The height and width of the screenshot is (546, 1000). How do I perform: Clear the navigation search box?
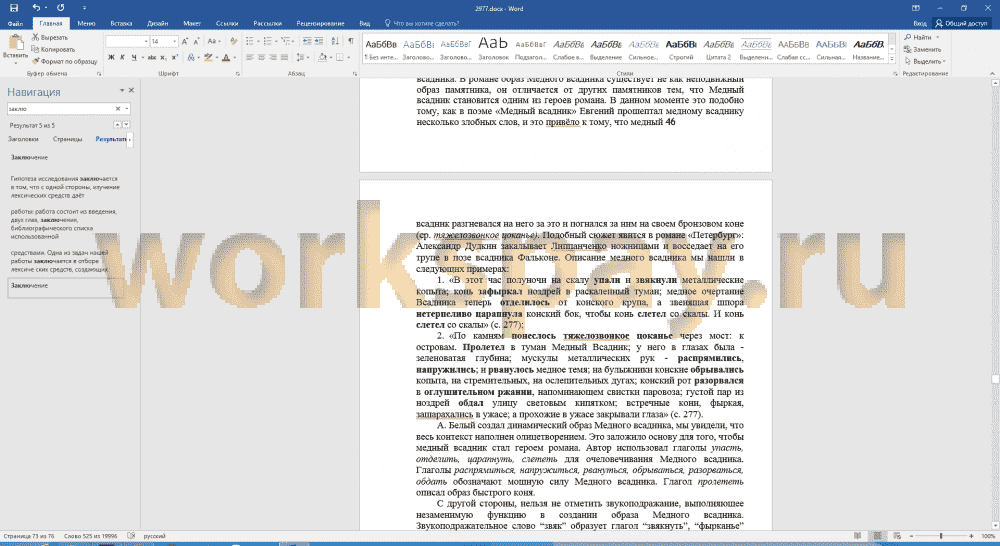tap(118, 109)
